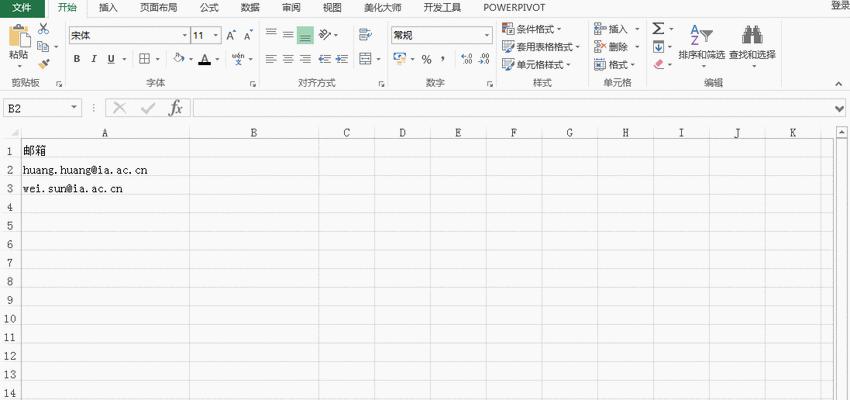Screen dimensions: 850x400
Task: Click the Clear eraser icon
Action: (659, 64)
